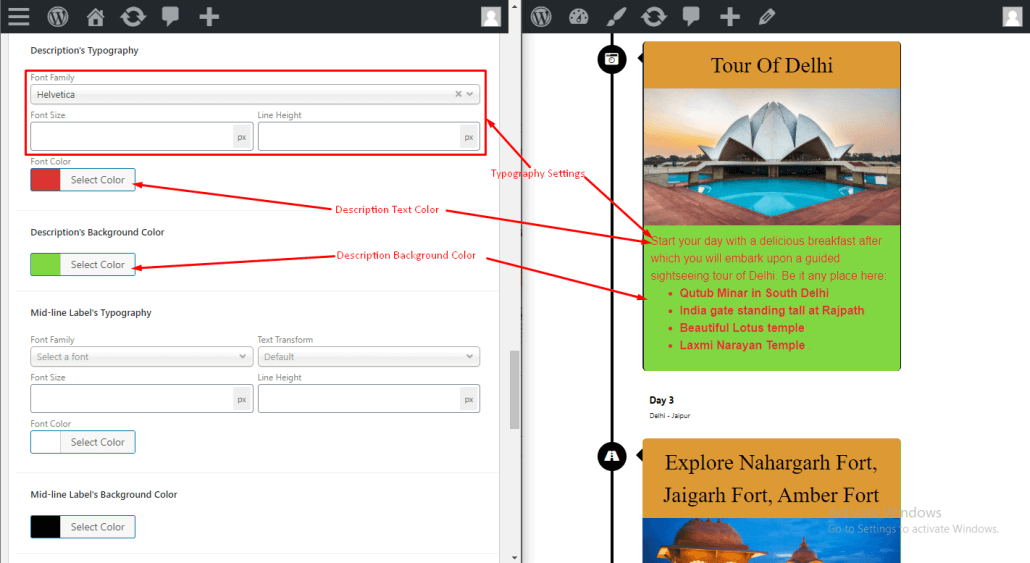
Task: Click scroll up arrow of settings panel
Action: [x=514, y=6]
